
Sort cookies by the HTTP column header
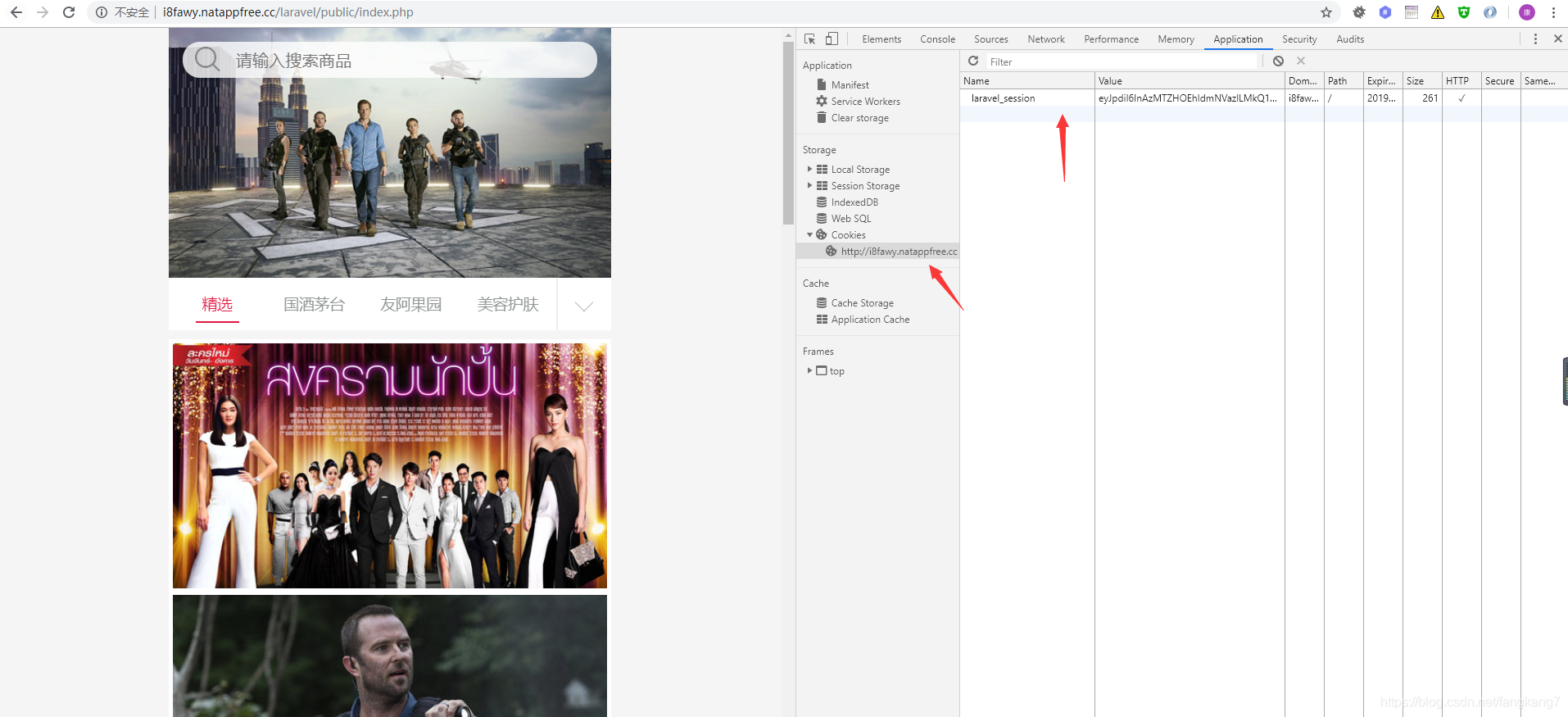pos(1462,80)
